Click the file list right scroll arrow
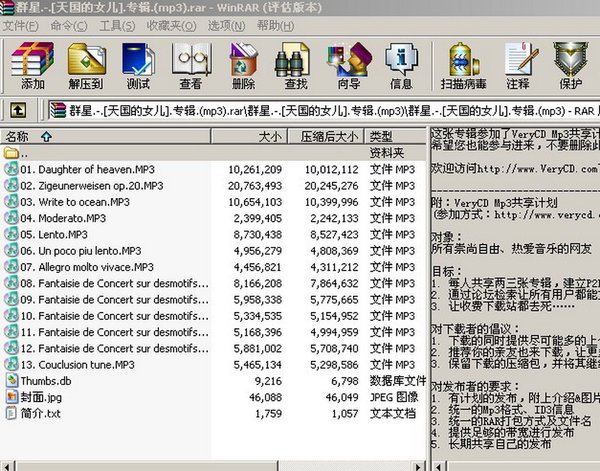The width and height of the screenshot is (600, 471). point(418,466)
